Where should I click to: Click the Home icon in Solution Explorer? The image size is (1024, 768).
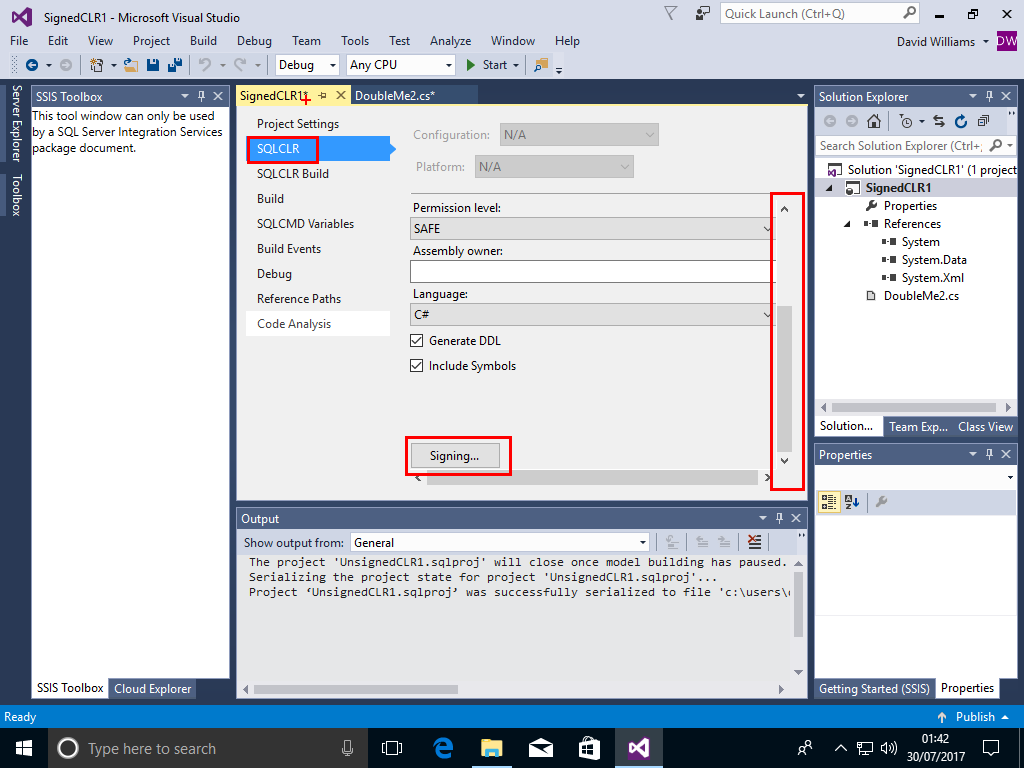[x=874, y=121]
